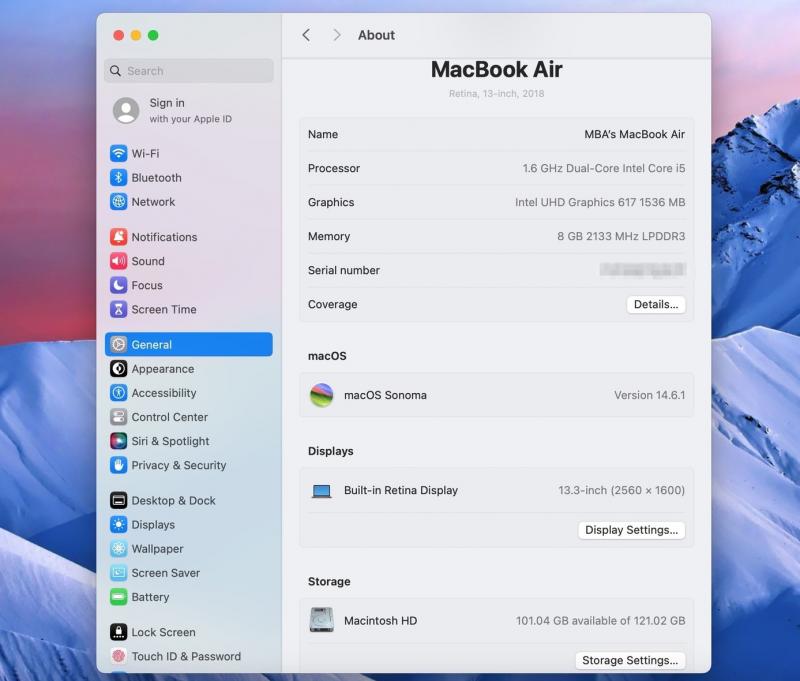Click Sign in with your Apple ID
This screenshot has width=800, height=681.
coord(190,110)
